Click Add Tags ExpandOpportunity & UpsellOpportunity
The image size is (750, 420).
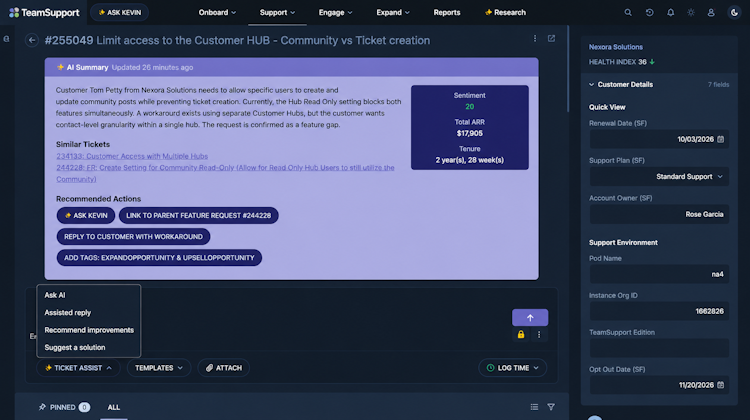[x=159, y=257]
